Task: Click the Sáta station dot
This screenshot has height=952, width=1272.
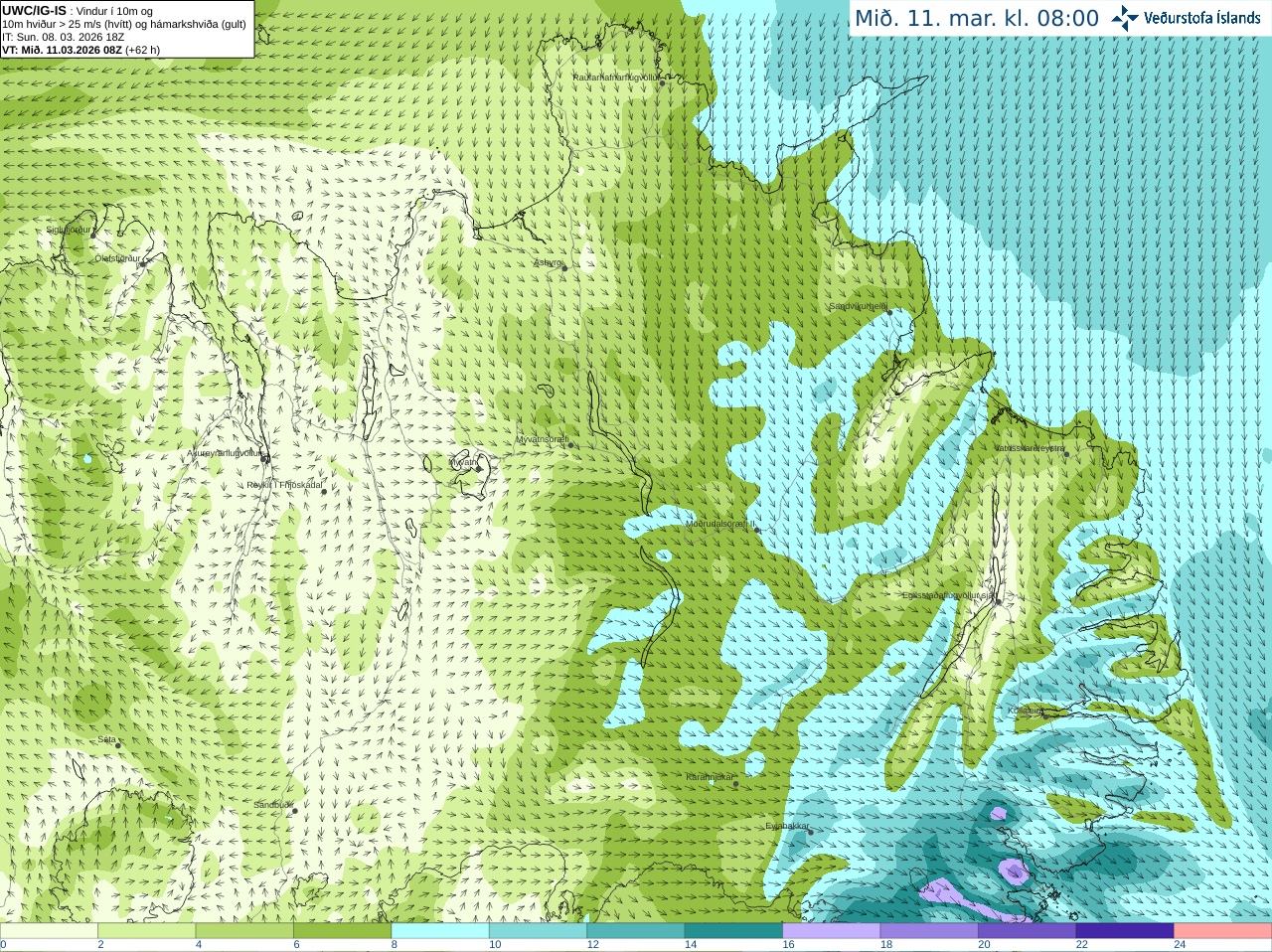Action: coord(118,744)
